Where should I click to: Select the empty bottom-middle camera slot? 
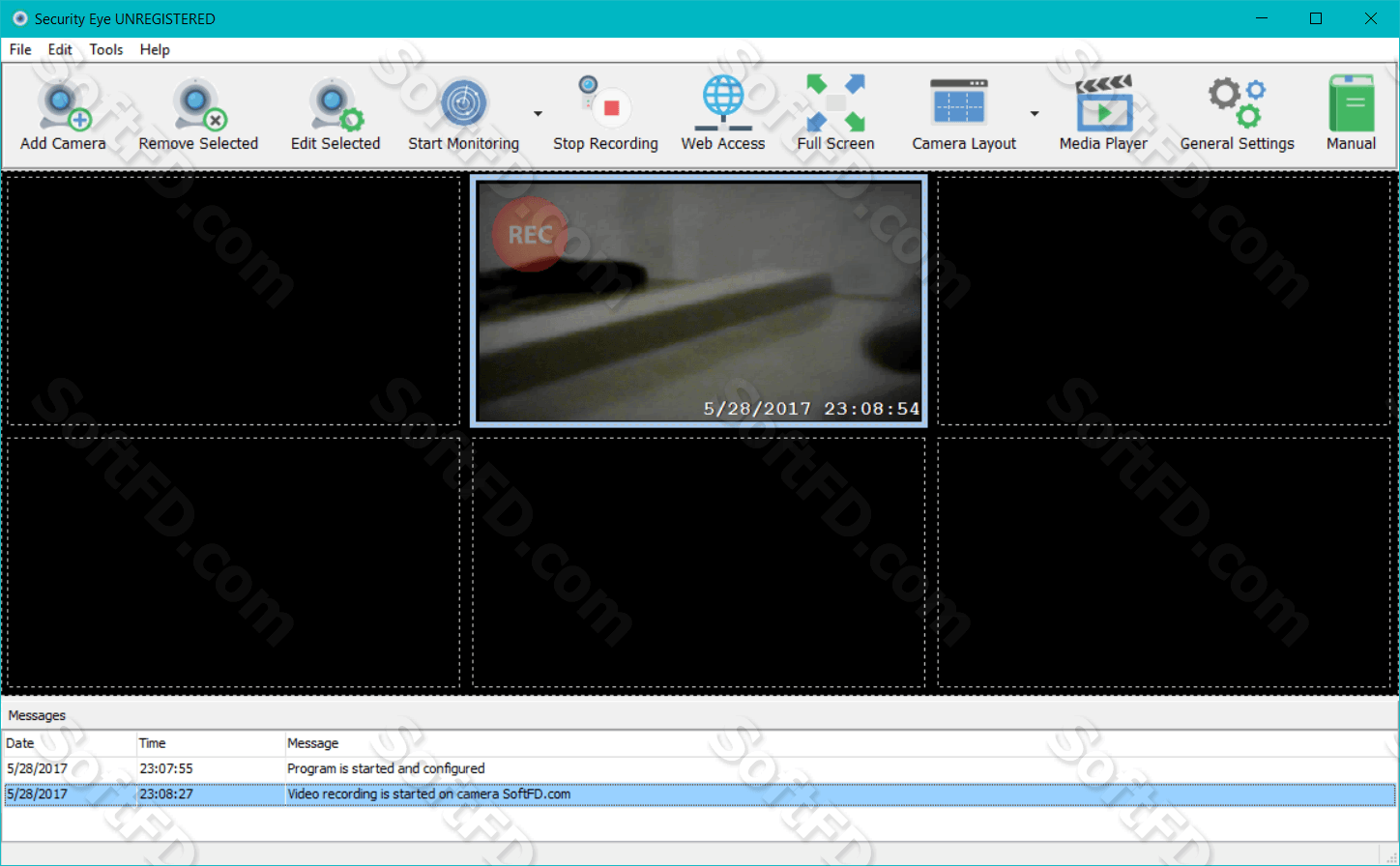[x=699, y=563]
